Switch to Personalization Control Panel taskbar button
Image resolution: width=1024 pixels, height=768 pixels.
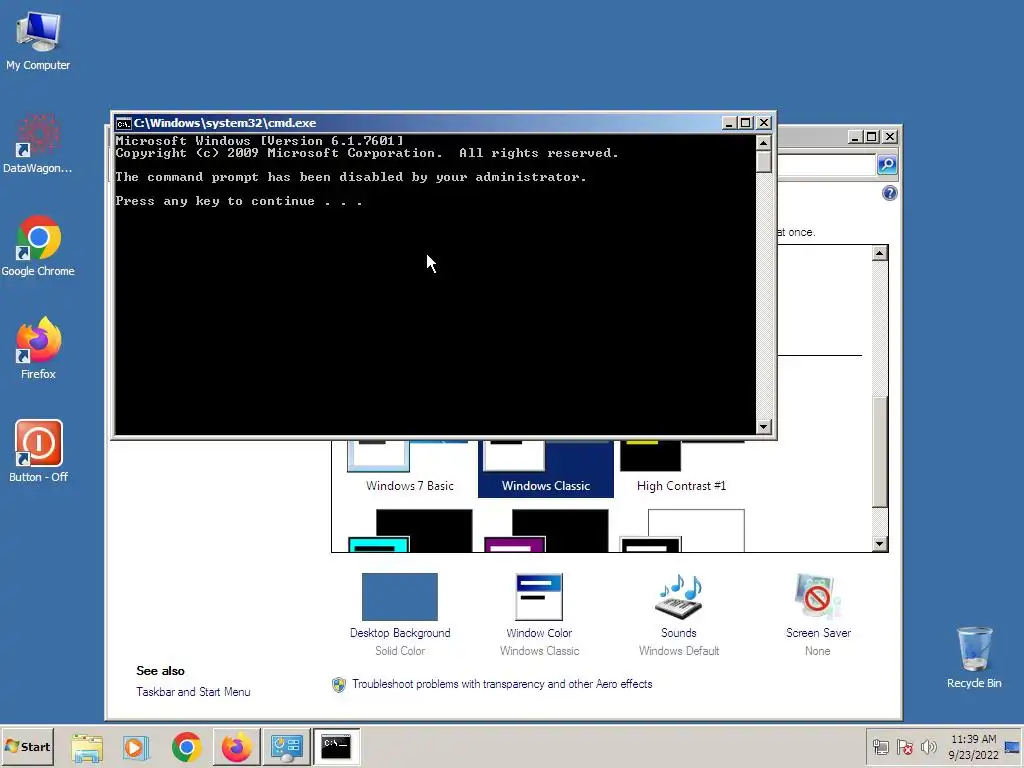coord(286,747)
